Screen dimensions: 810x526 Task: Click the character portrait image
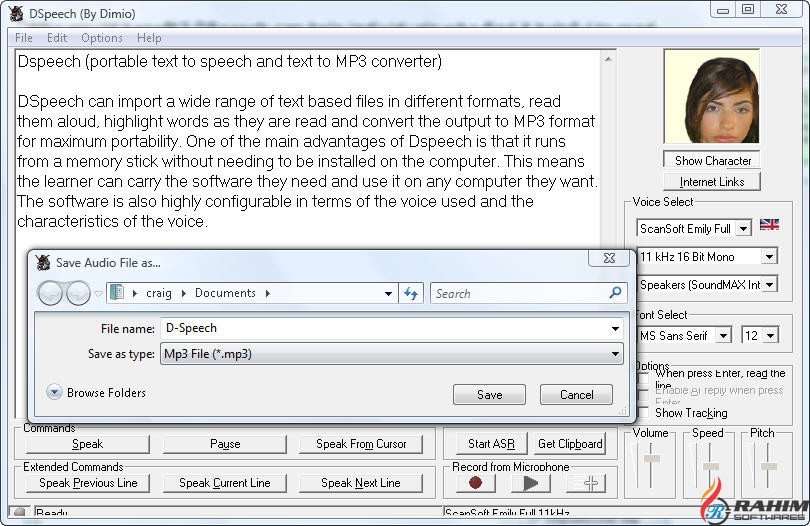(x=711, y=96)
